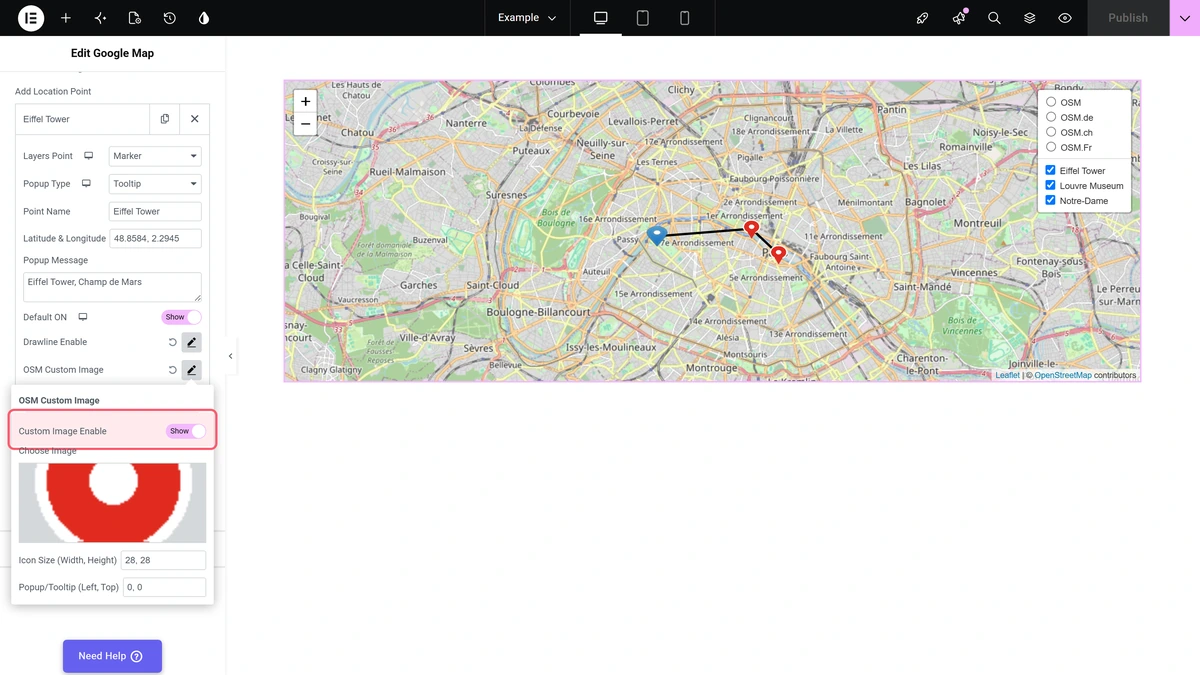Open the What's New megaphone icon

click(959, 18)
